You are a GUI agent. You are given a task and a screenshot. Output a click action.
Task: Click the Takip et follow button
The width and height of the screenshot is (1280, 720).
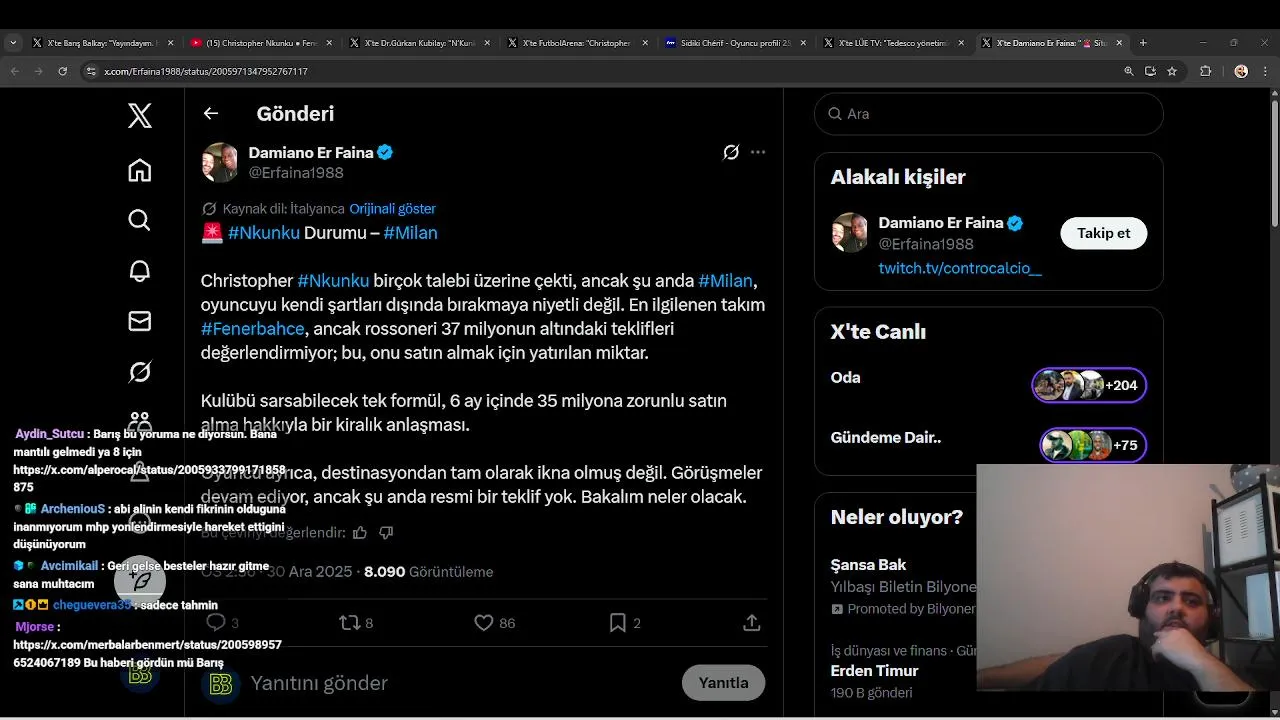click(x=1103, y=233)
